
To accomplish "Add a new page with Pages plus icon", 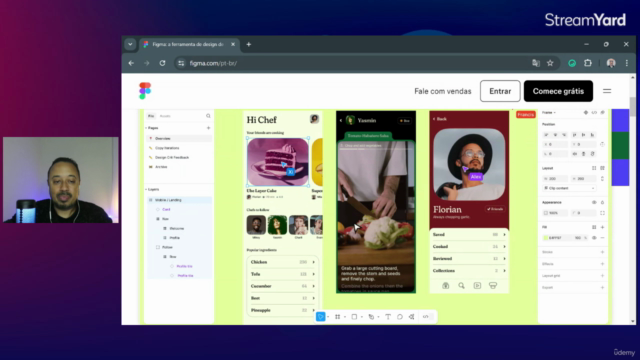I will (x=208, y=128).
